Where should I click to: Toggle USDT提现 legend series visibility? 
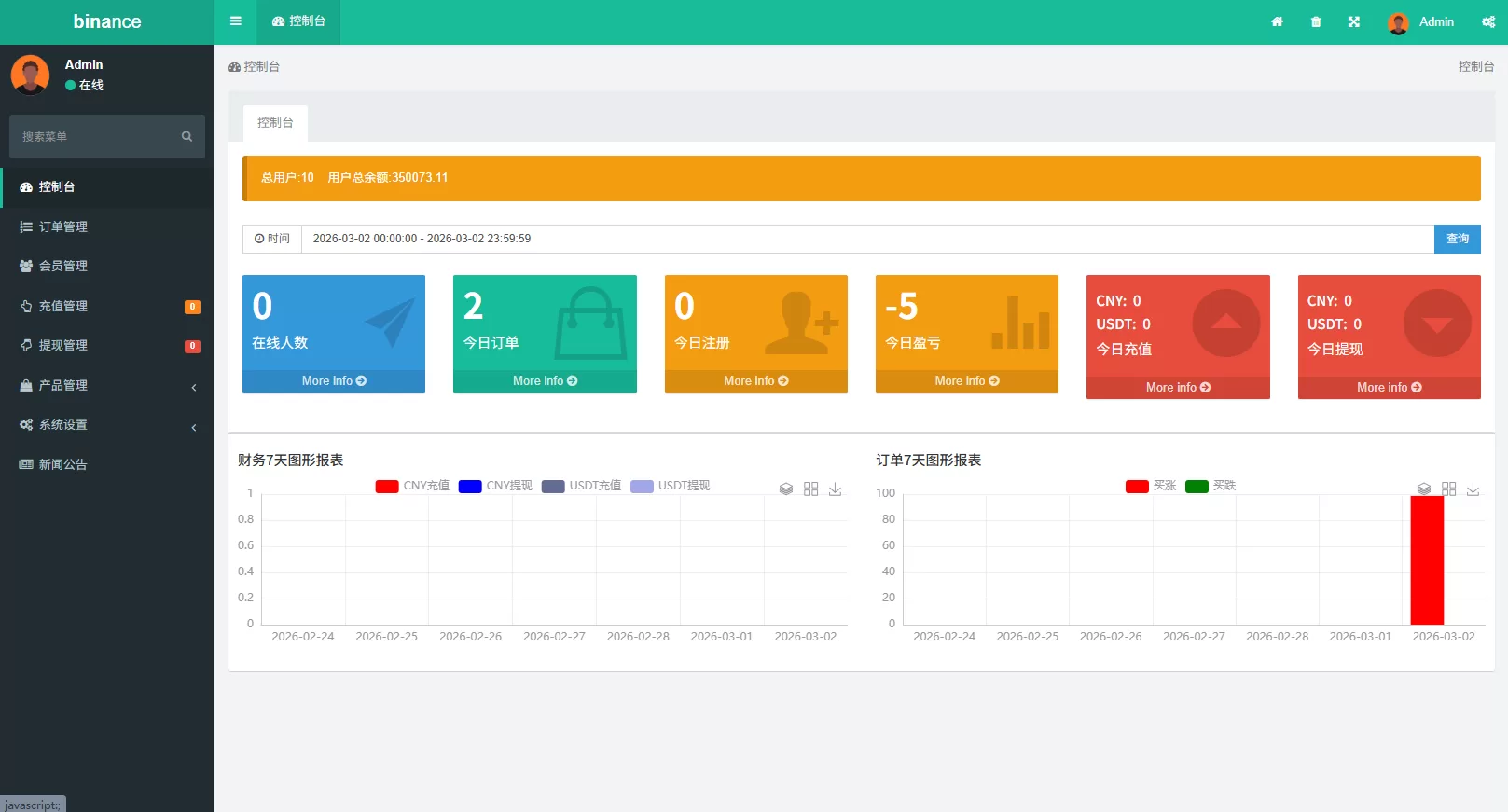point(671,486)
